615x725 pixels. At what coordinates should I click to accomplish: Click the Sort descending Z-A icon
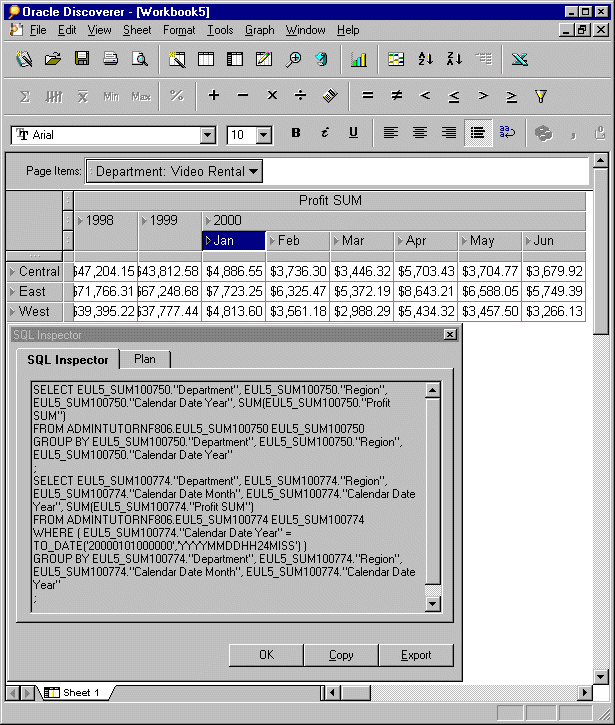tap(454, 59)
